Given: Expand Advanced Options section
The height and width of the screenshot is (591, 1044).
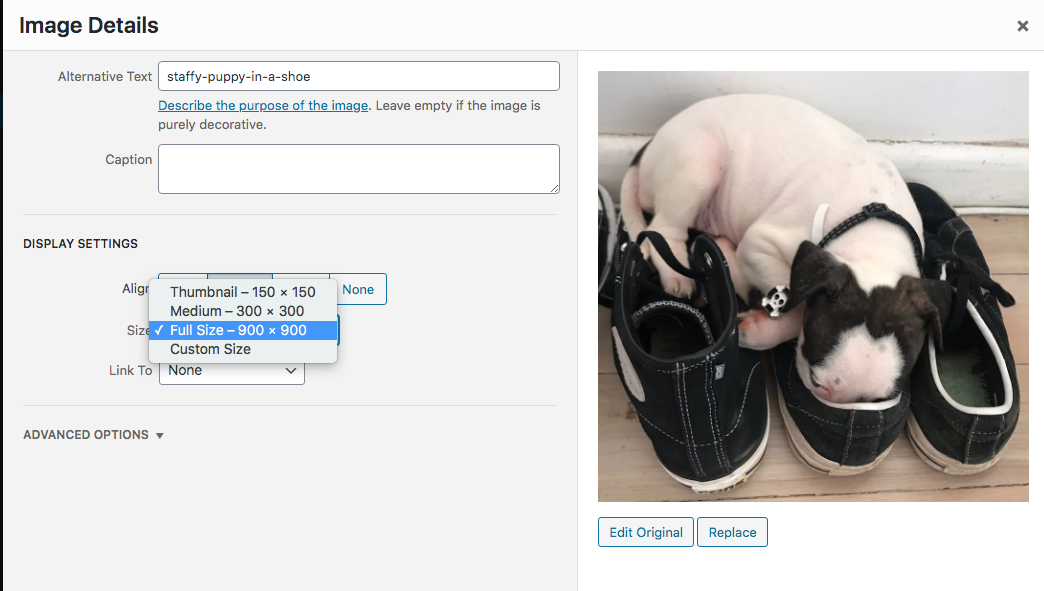Looking at the screenshot, I should pyautogui.click(x=93, y=435).
